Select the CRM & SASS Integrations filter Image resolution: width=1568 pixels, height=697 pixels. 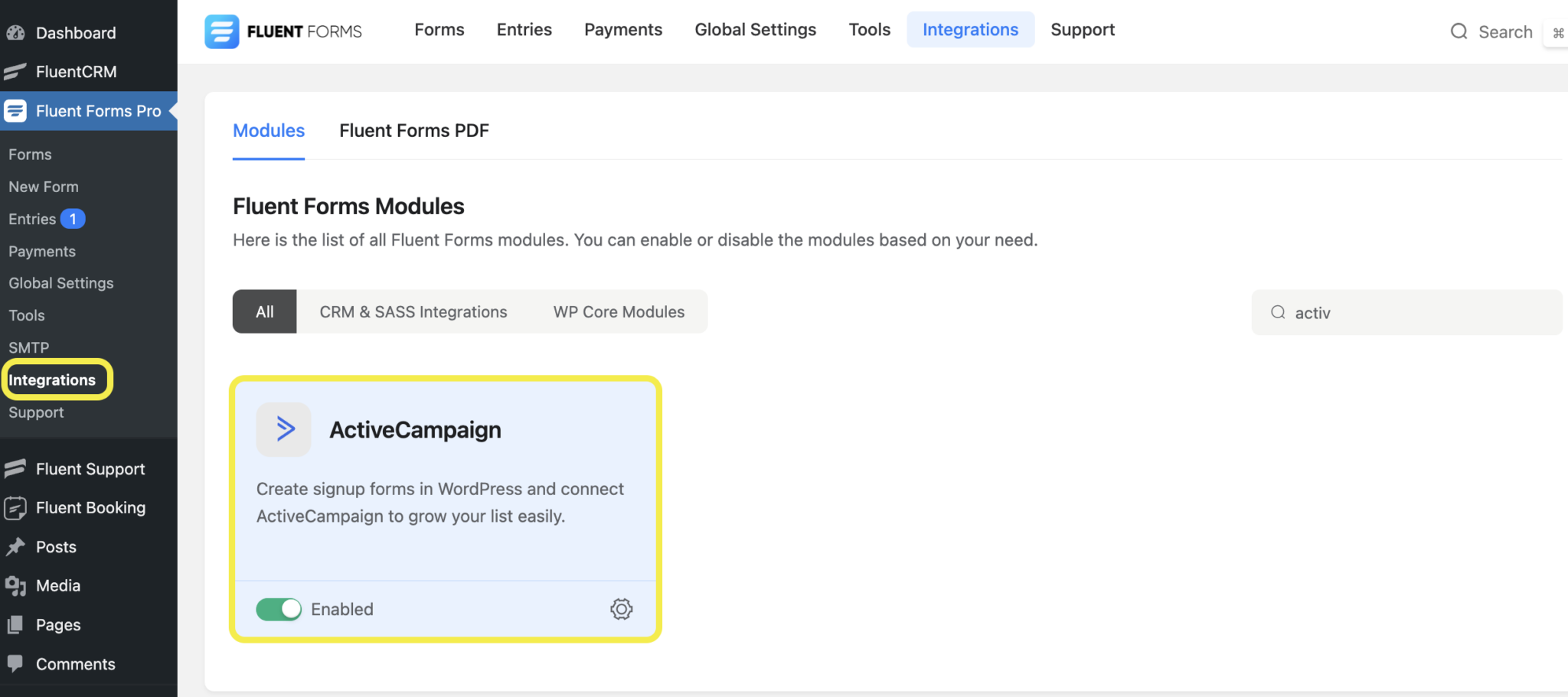pos(413,311)
